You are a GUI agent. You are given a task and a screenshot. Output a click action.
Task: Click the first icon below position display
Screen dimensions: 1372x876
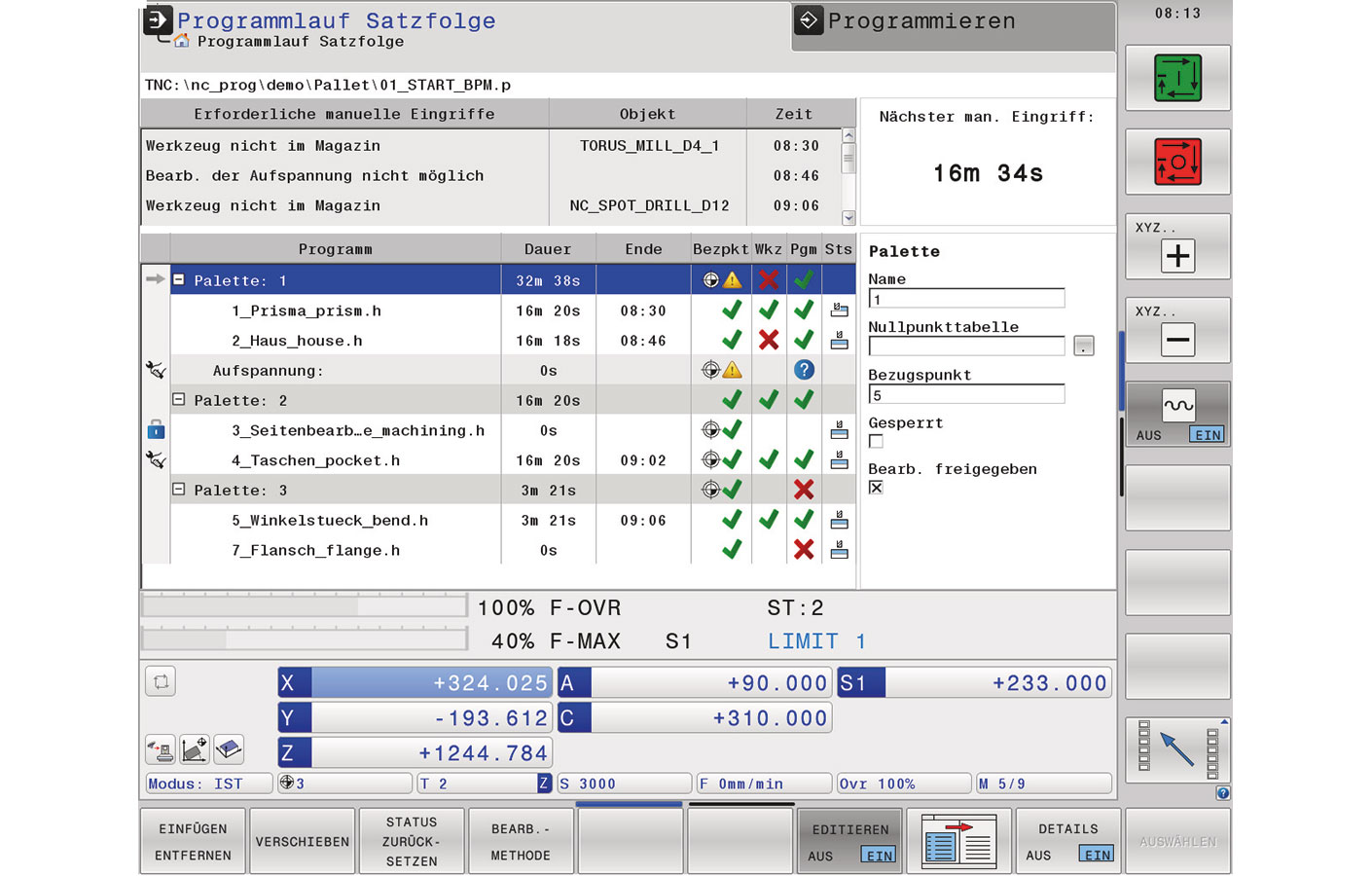pos(161,749)
